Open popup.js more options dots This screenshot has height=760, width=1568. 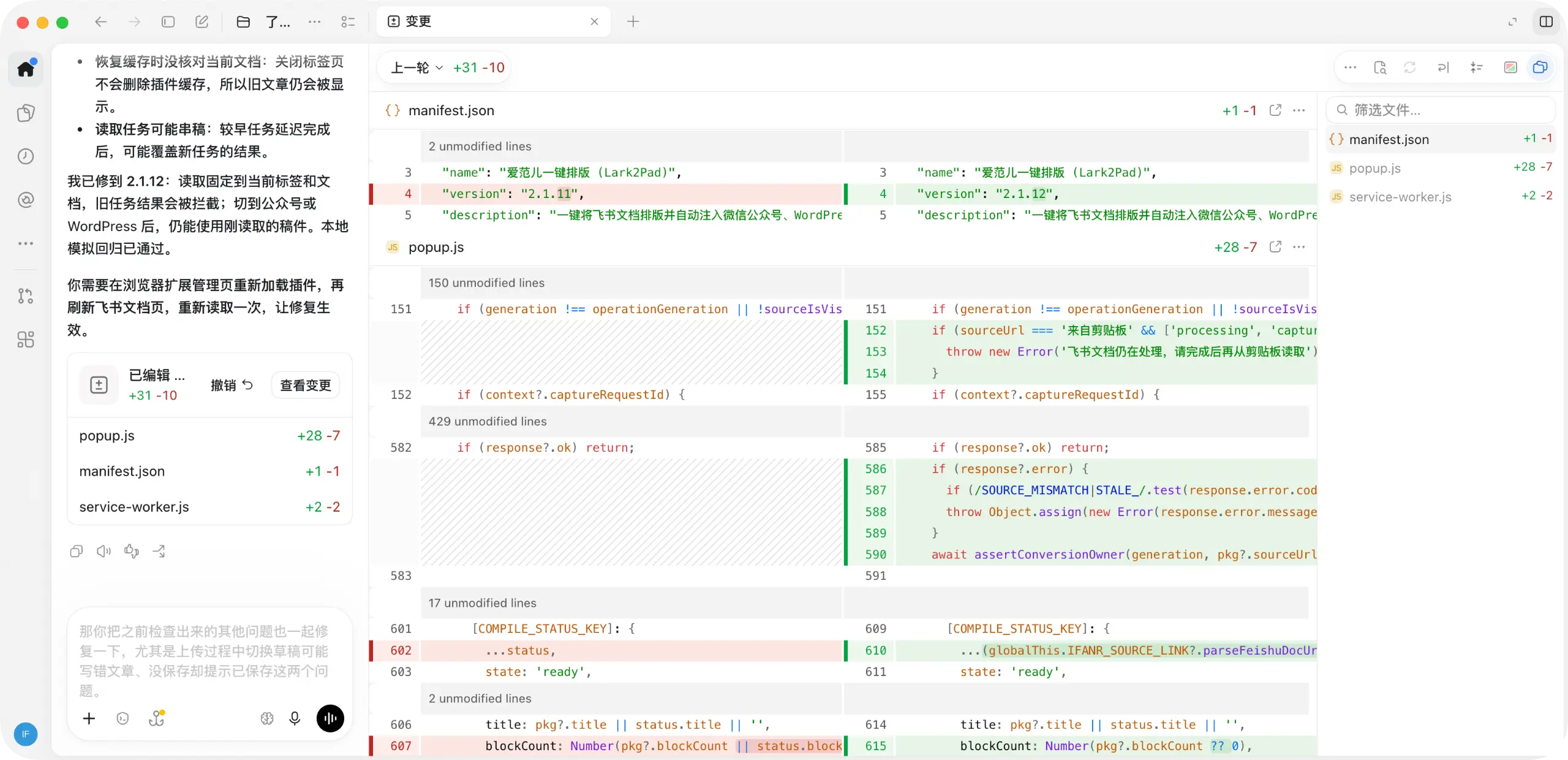point(1298,247)
